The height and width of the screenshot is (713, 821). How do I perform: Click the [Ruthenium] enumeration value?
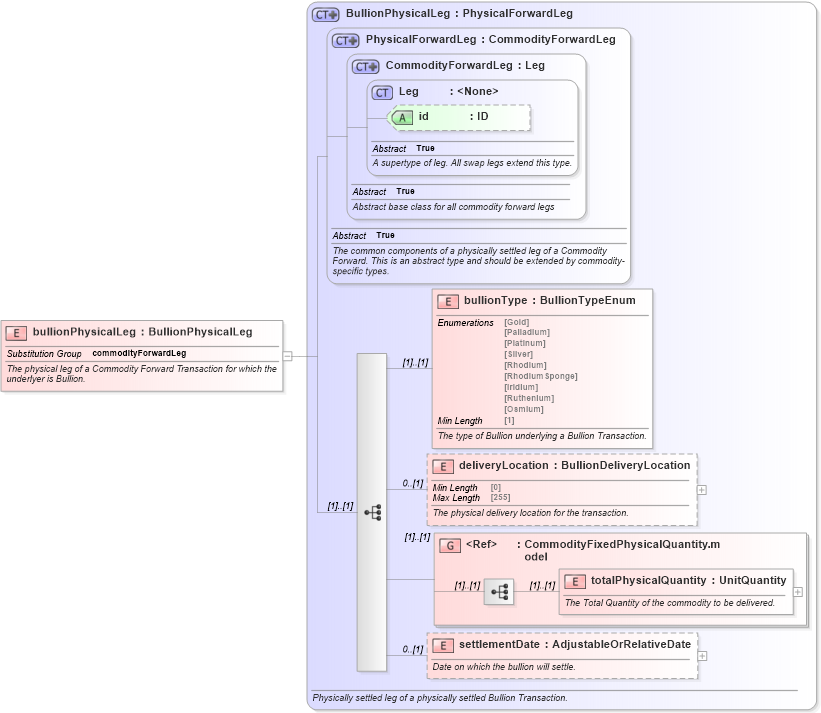[529, 398]
